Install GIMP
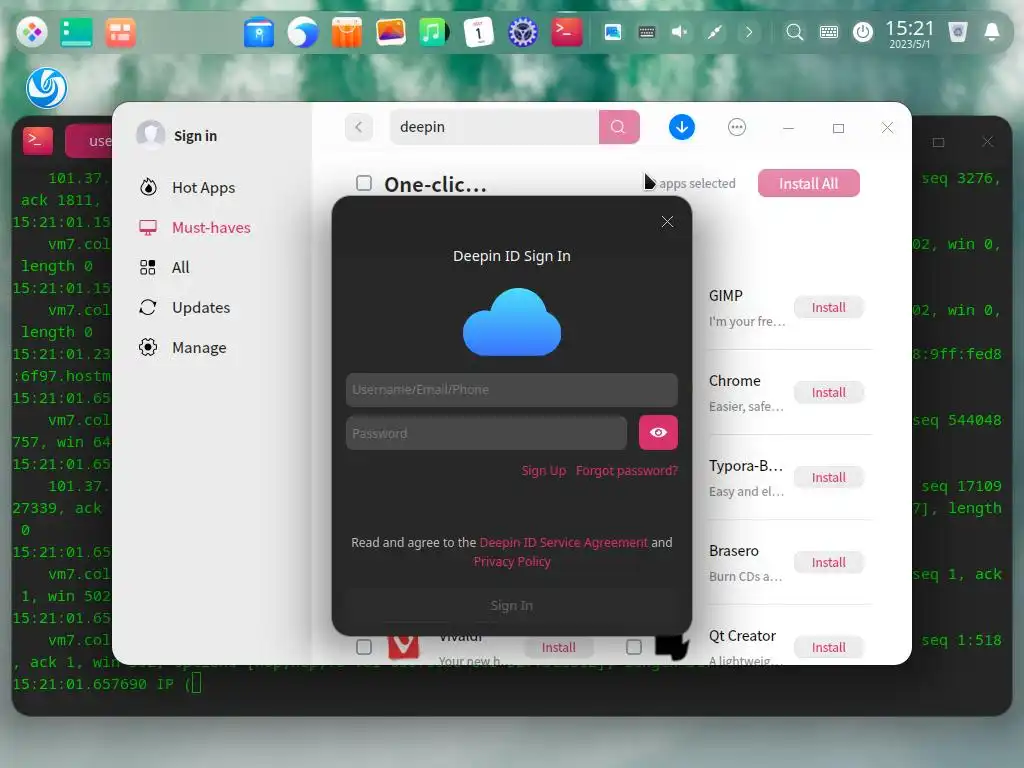This screenshot has height=768, width=1024. [x=828, y=307]
